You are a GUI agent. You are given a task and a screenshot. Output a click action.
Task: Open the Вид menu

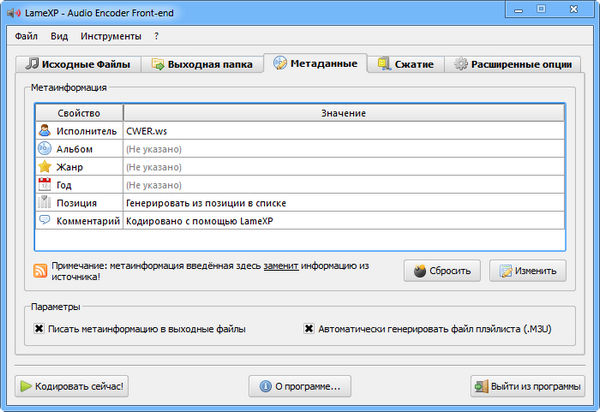[59, 36]
